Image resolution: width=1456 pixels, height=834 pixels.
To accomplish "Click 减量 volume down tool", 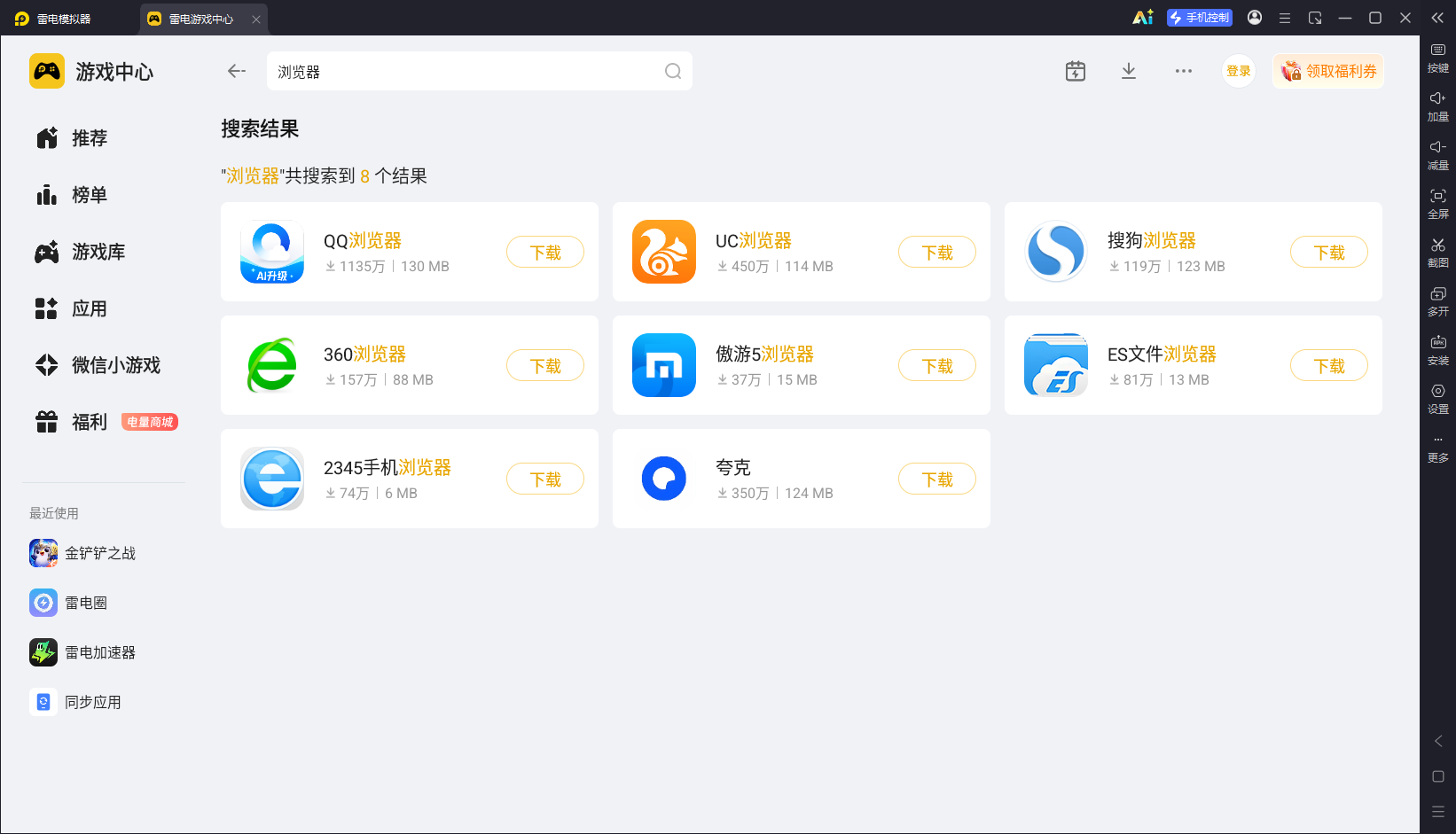I will 1438,156.
